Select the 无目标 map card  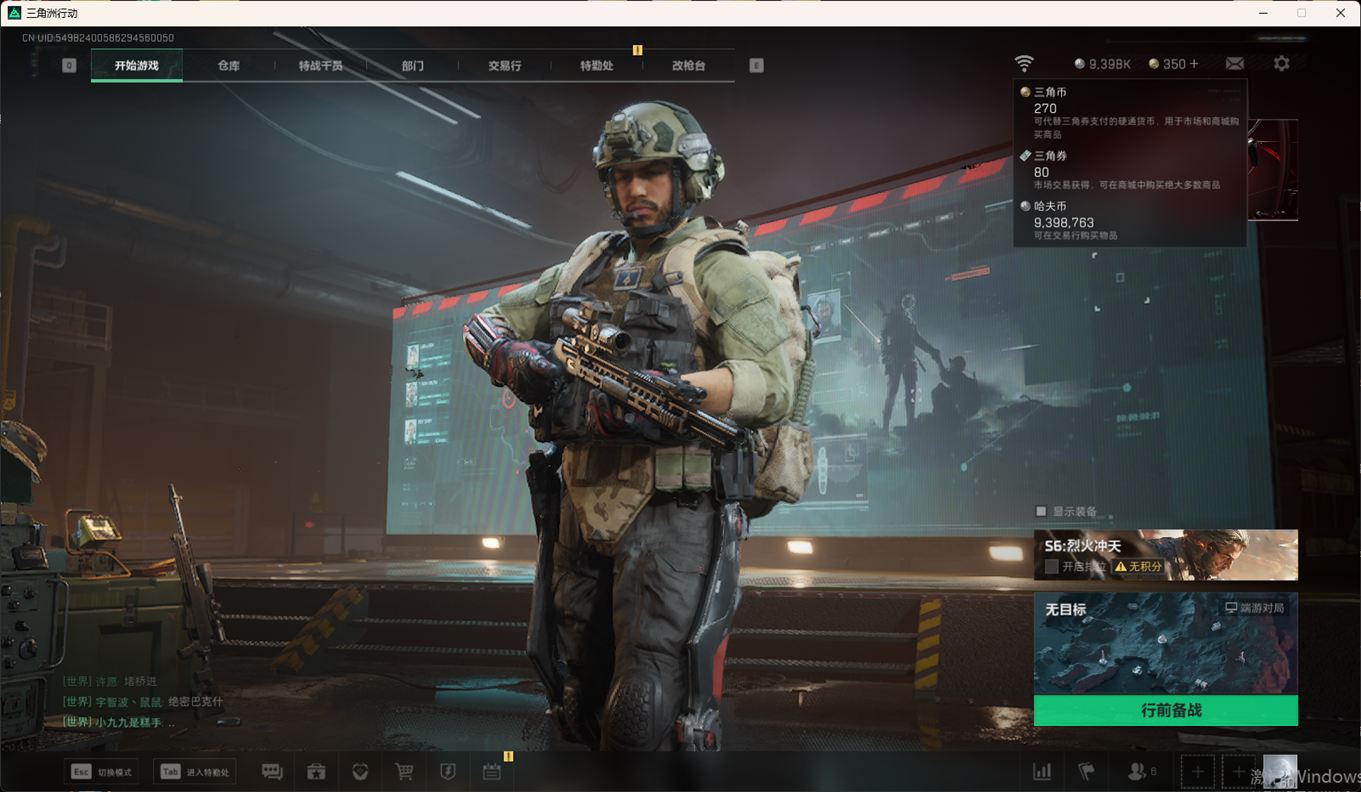pyautogui.click(x=1166, y=644)
